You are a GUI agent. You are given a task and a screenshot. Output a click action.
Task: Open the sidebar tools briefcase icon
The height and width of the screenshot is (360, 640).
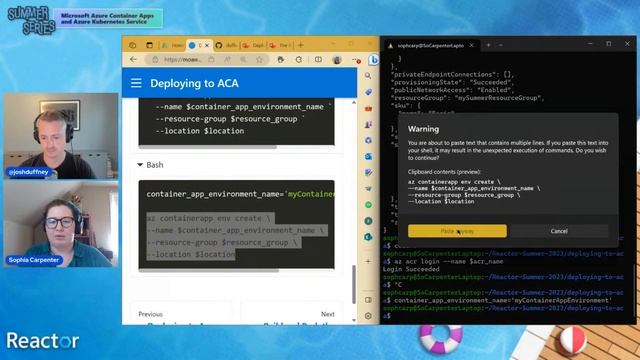coord(368,109)
